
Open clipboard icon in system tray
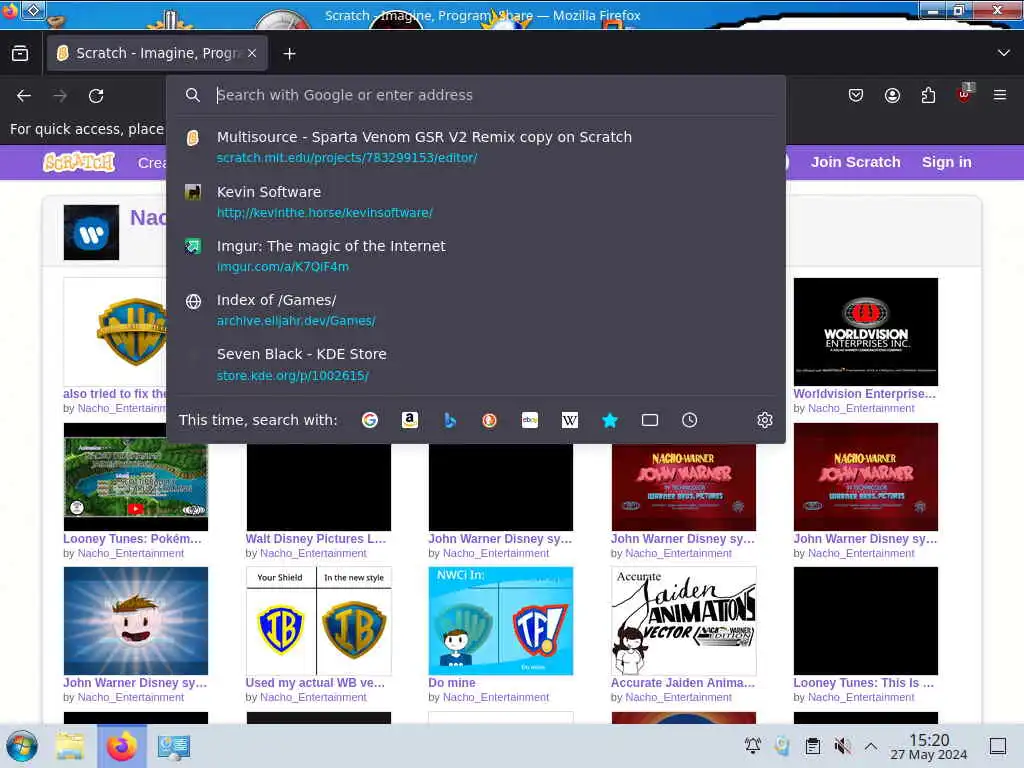pyautogui.click(x=812, y=746)
